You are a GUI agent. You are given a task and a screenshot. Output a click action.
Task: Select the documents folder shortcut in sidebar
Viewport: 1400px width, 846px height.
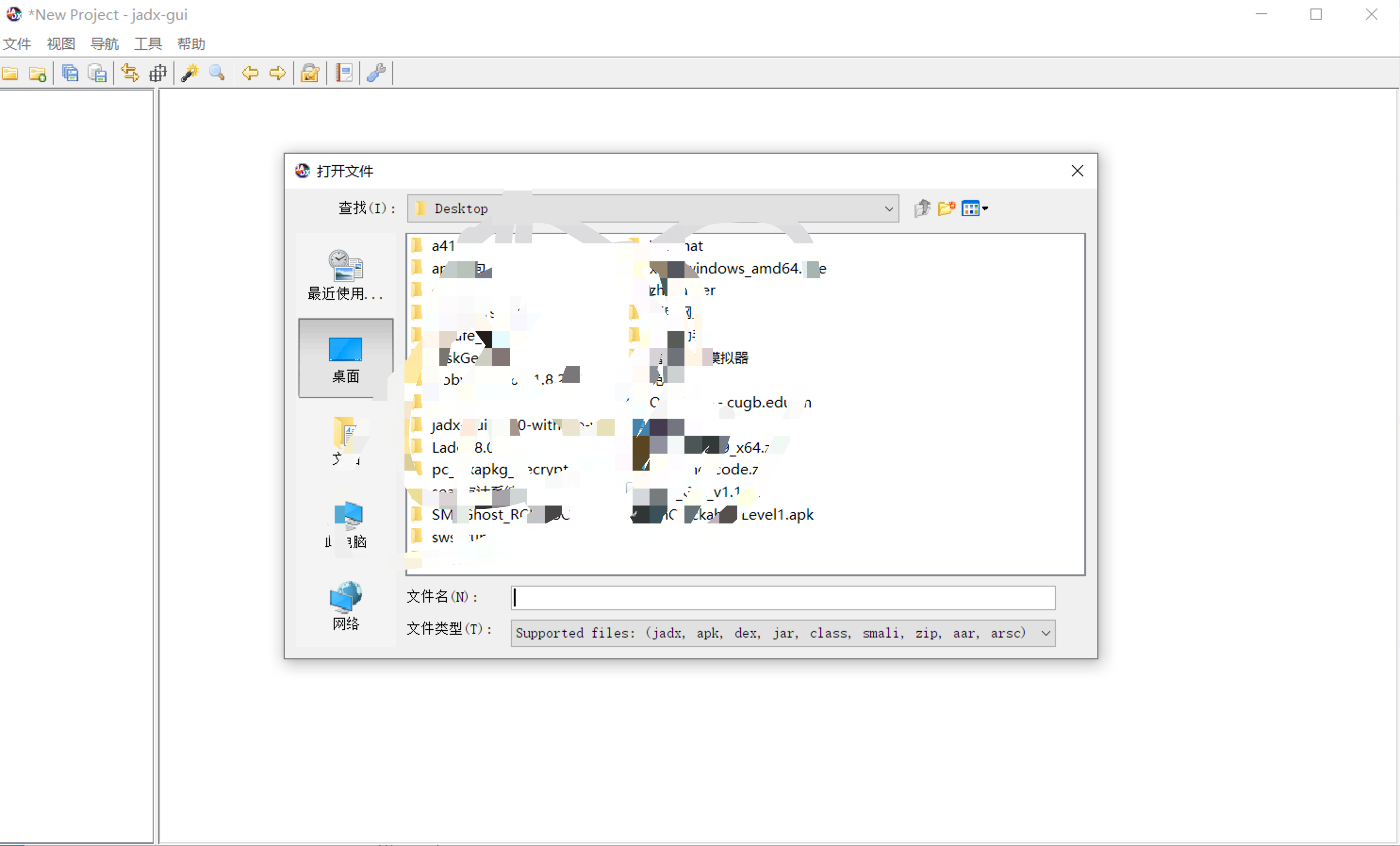click(x=346, y=442)
